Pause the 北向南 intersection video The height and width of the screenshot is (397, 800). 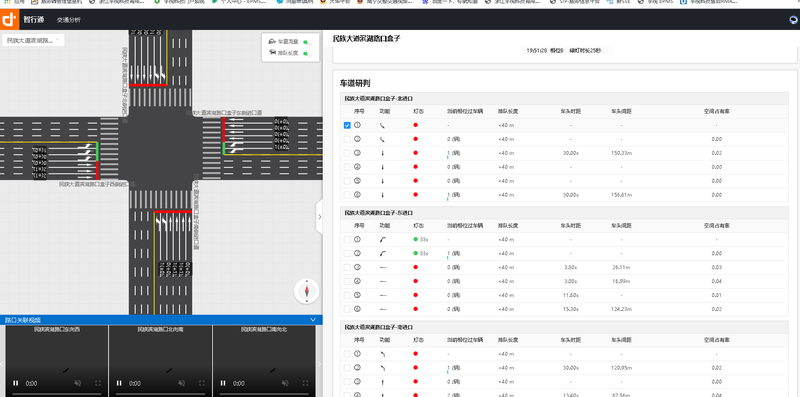(119, 383)
